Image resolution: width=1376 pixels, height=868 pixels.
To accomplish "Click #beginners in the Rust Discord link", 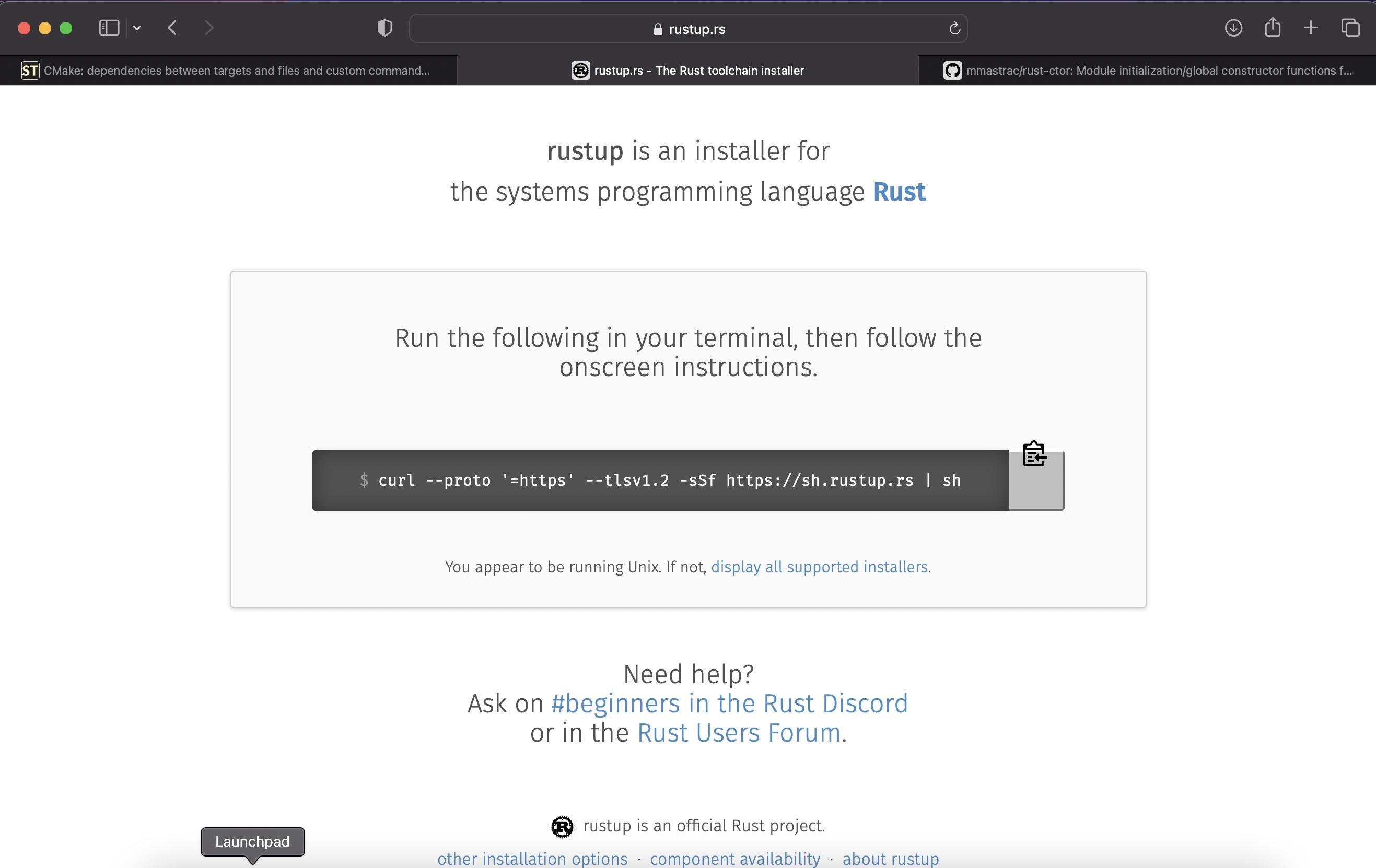I will (x=729, y=703).
